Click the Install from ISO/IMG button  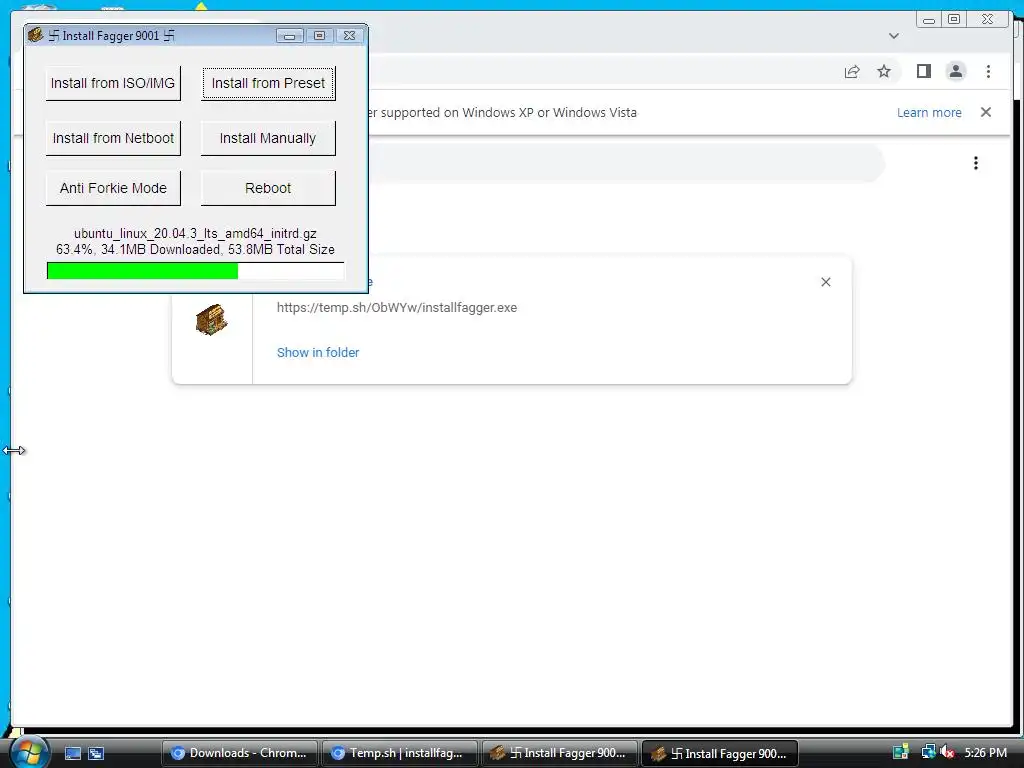point(113,83)
